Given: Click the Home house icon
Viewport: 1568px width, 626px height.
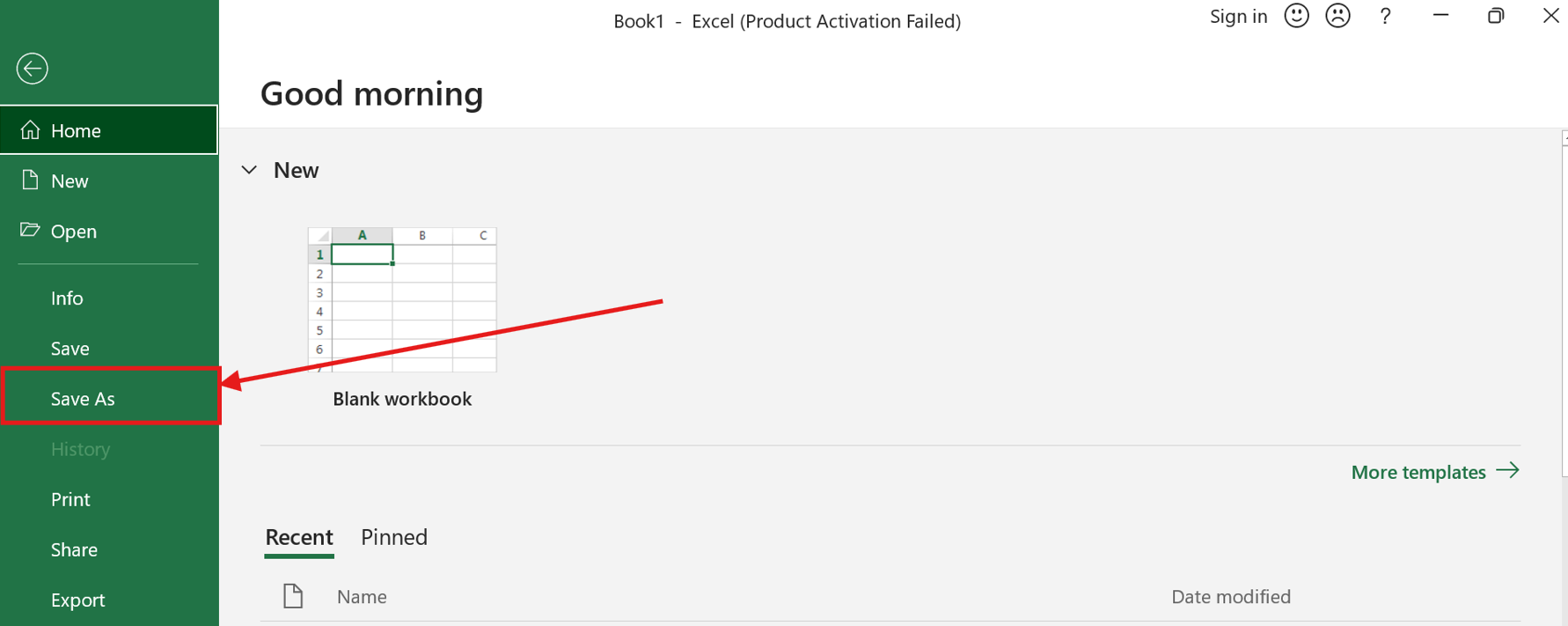Looking at the screenshot, I should point(31,130).
